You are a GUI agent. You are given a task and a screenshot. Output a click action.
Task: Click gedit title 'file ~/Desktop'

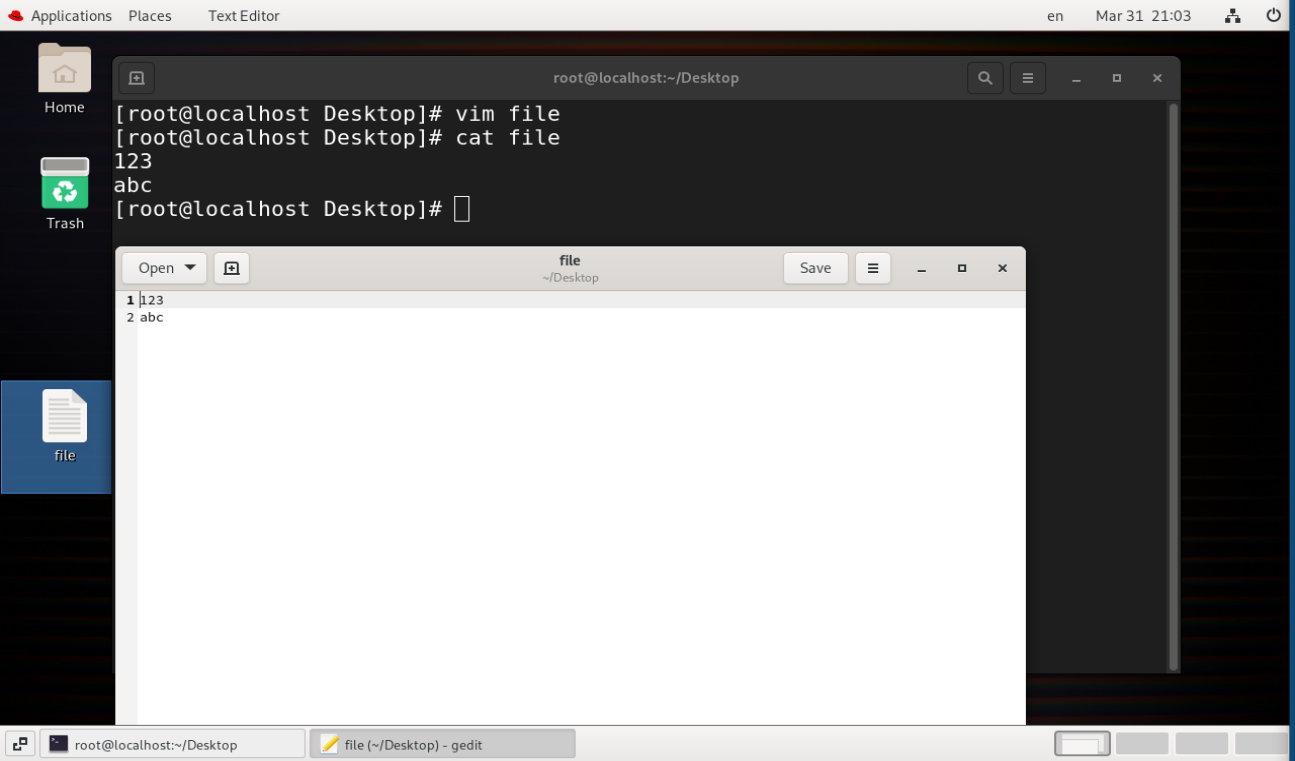pos(570,268)
